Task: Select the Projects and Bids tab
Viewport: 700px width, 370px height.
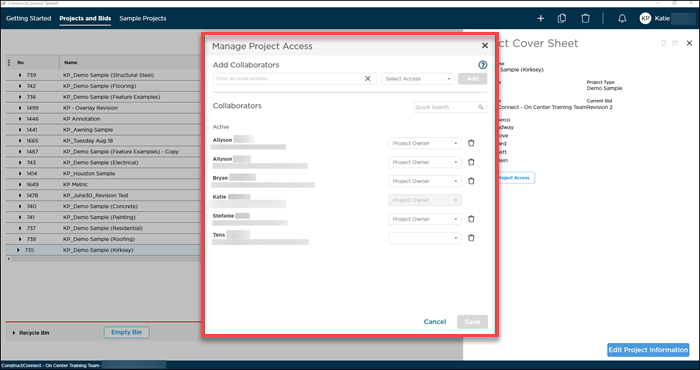Action: point(85,18)
